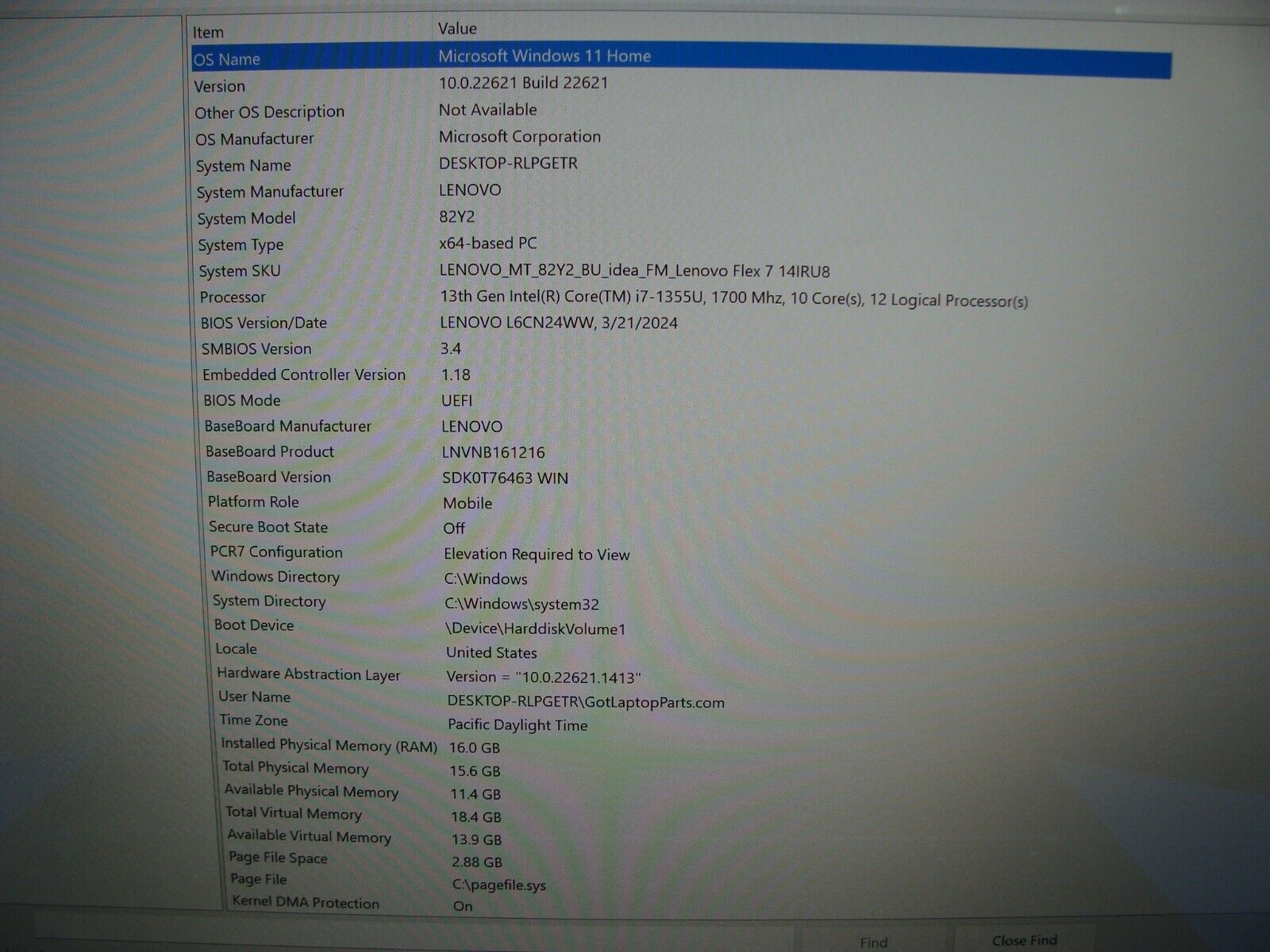This screenshot has width=1270, height=952.
Task: Select the Kernel DMA Protection row
Action: click(306, 903)
